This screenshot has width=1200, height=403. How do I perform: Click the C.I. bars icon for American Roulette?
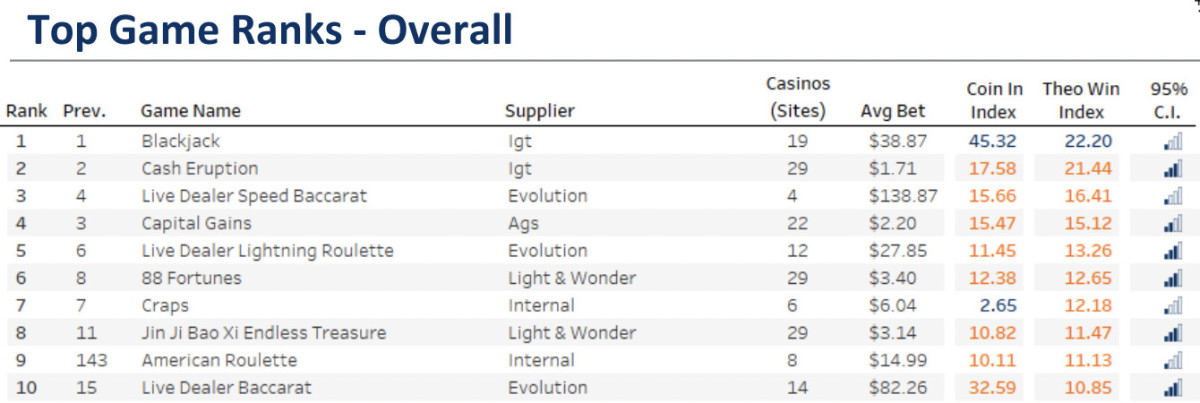click(x=1172, y=360)
